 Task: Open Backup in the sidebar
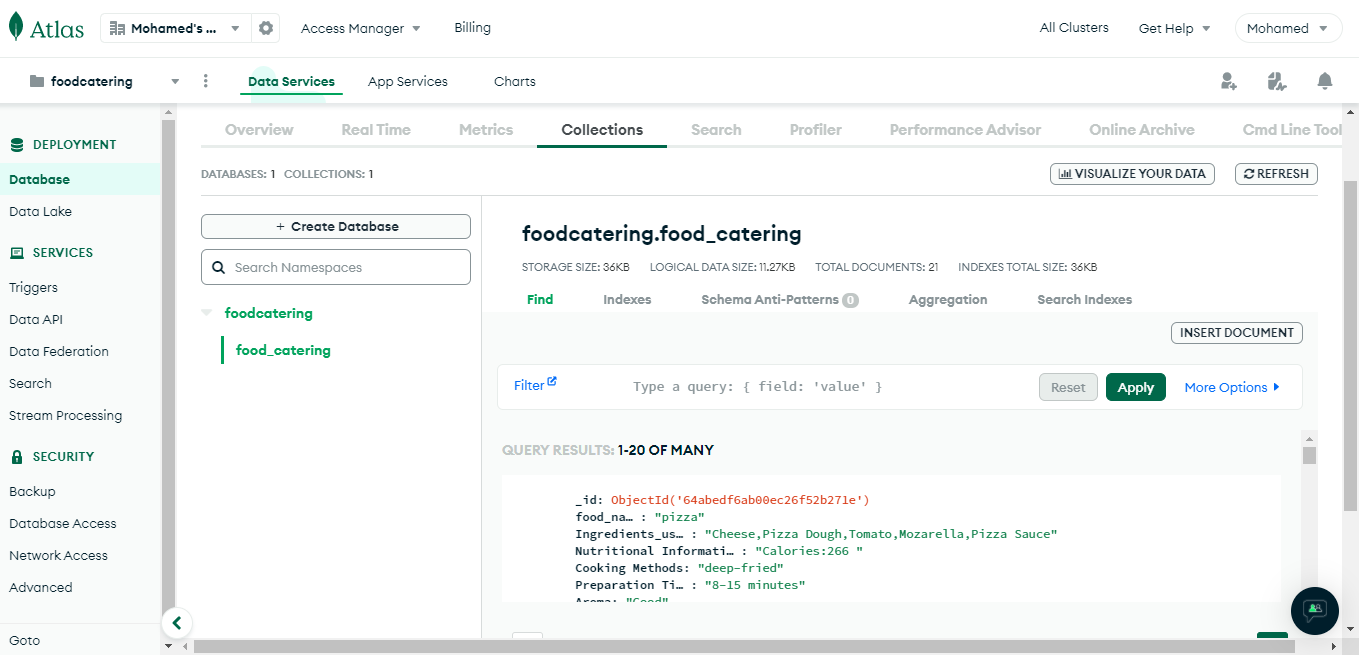32,492
